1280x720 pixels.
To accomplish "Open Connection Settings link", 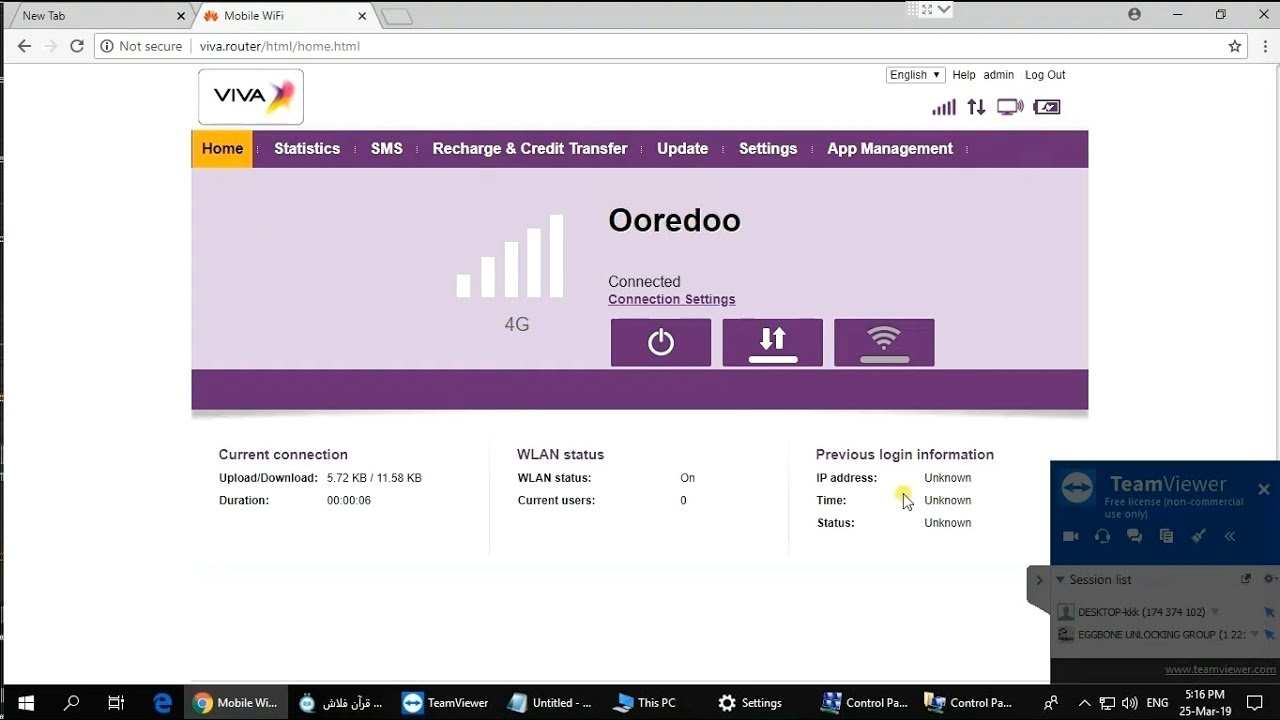I will [672, 299].
